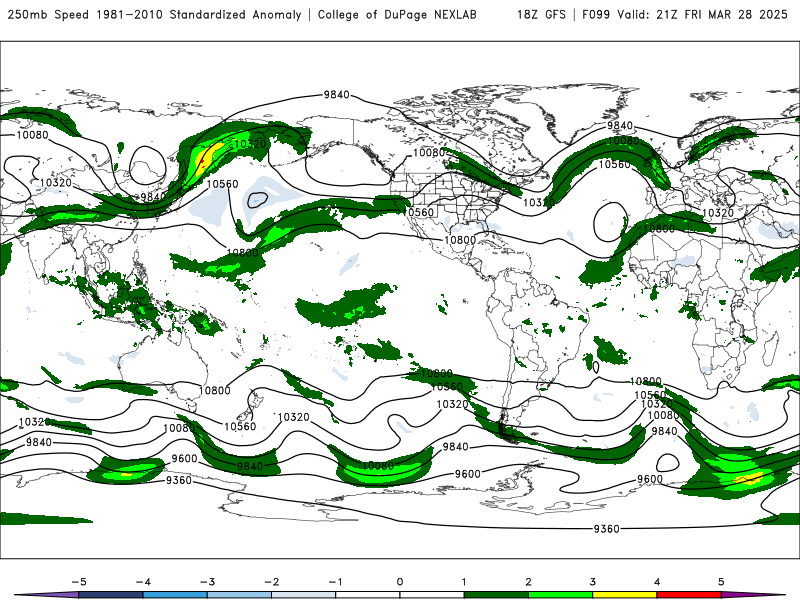The width and height of the screenshot is (800, 600).
Task: Click the legend tick label "5"
Action: pyautogui.click(x=721, y=582)
